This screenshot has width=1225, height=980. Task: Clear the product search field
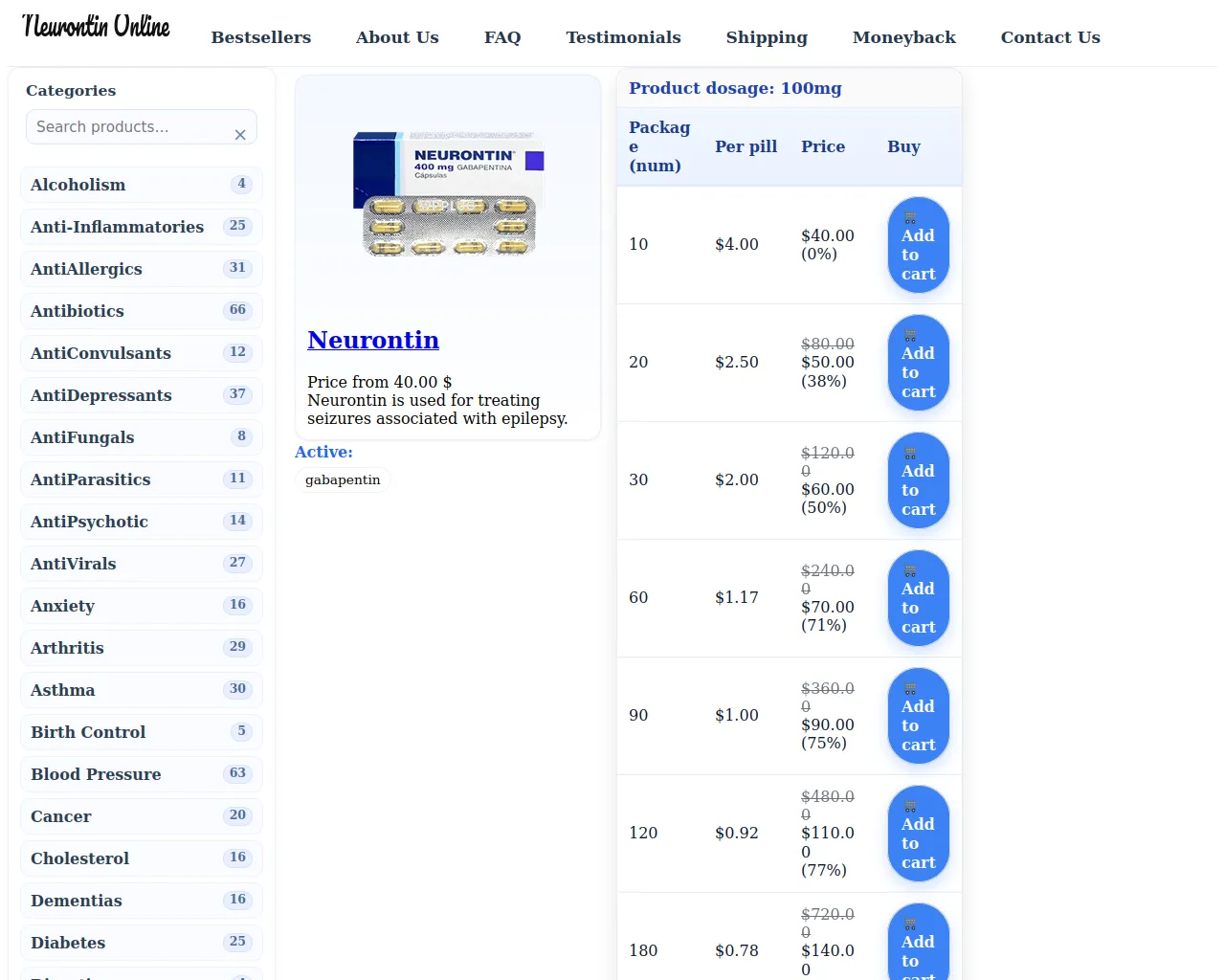240,135
